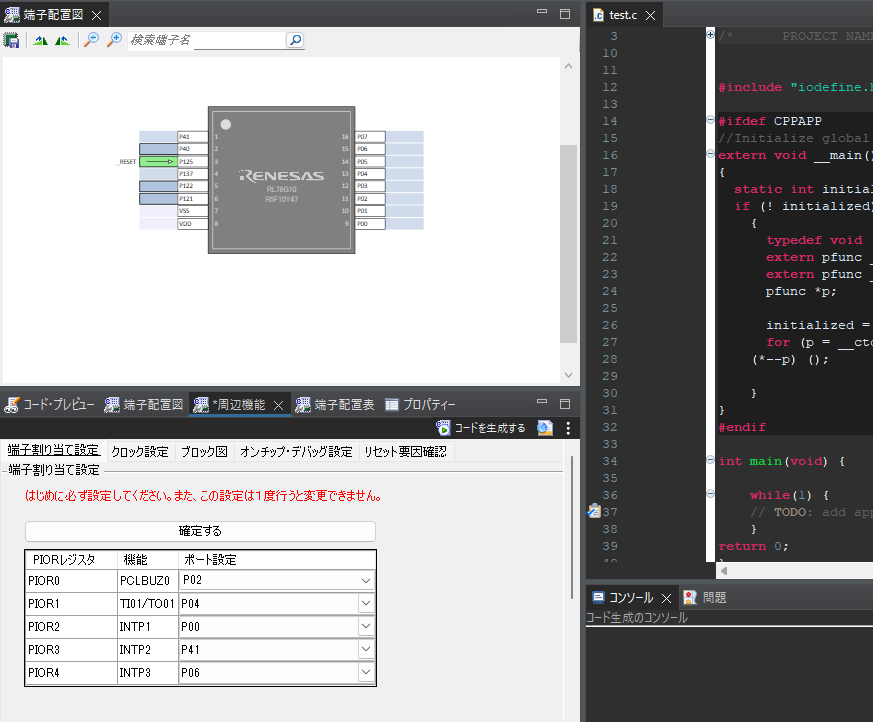873x722 pixels.
Task: Expand the folded comment at line 3
Action: pyautogui.click(x=710, y=35)
